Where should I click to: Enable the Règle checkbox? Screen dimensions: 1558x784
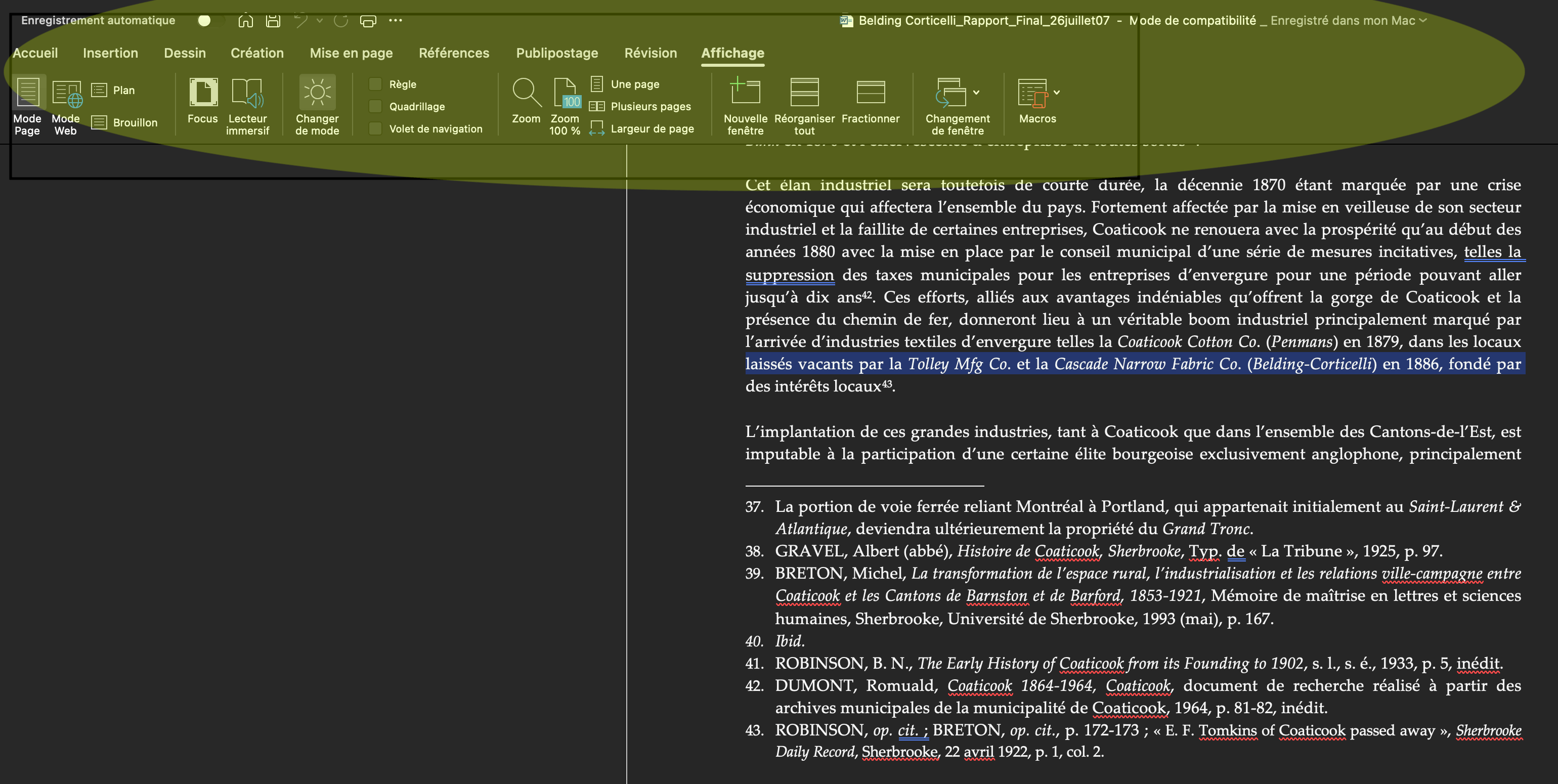(375, 84)
